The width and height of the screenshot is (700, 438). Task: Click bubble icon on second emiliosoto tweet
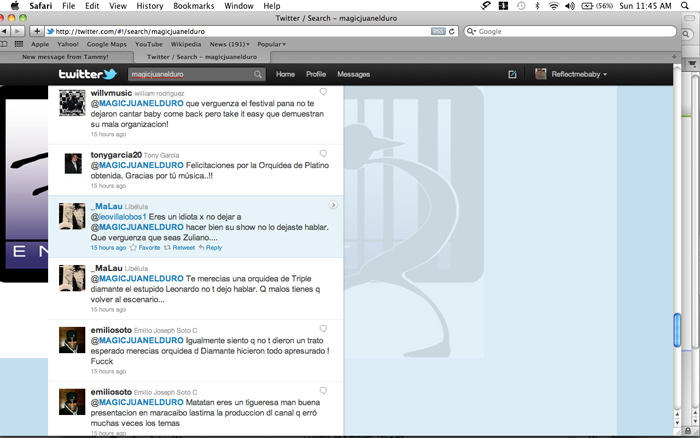pyautogui.click(x=323, y=391)
